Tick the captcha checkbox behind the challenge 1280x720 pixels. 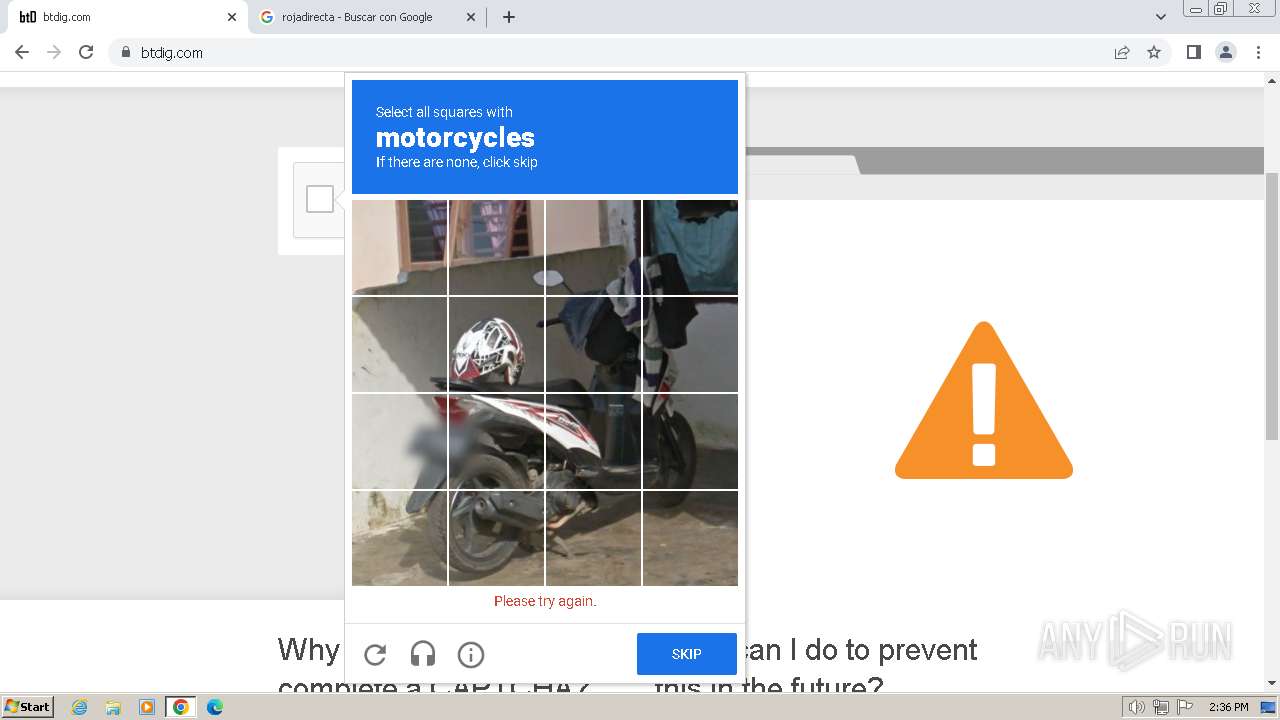[320, 199]
